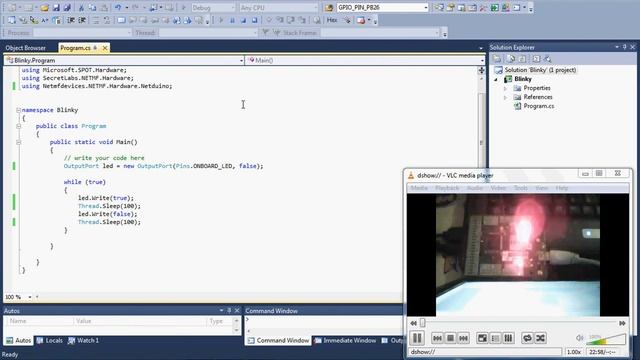Pause playback in VLC media player

coord(417,338)
